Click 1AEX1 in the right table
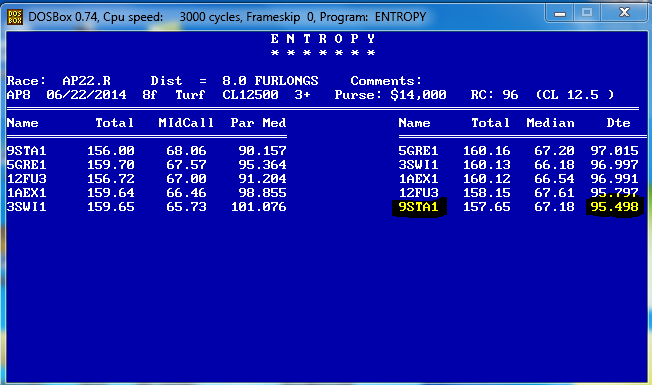Viewport: 652px width, 385px height. pyautogui.click(x=418, y=179)
